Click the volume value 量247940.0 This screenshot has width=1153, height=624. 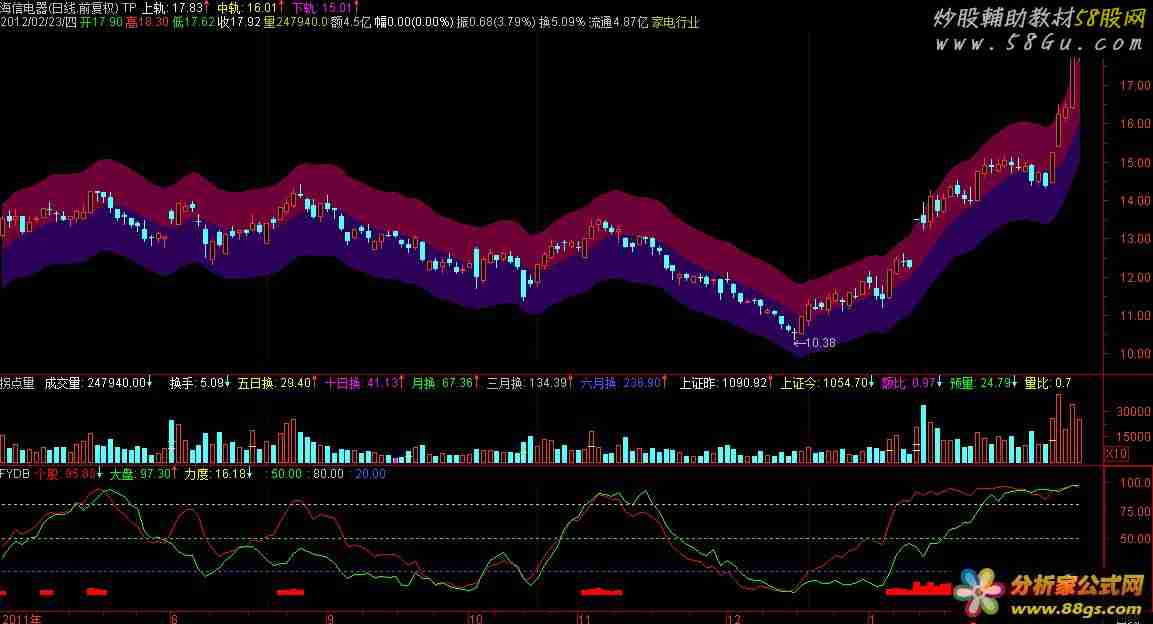click(x=296, y=22)
